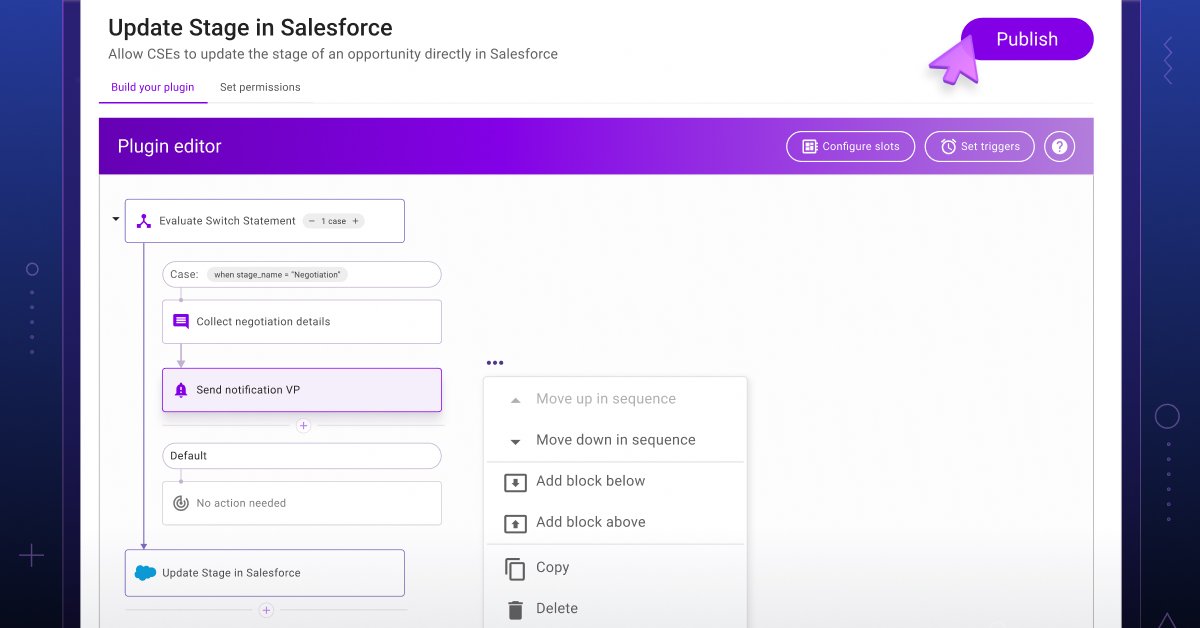Image resolution: width=1200 pixels, height=628 pixels.
Task: Select Move down in sequence
Action: [615, 440]
